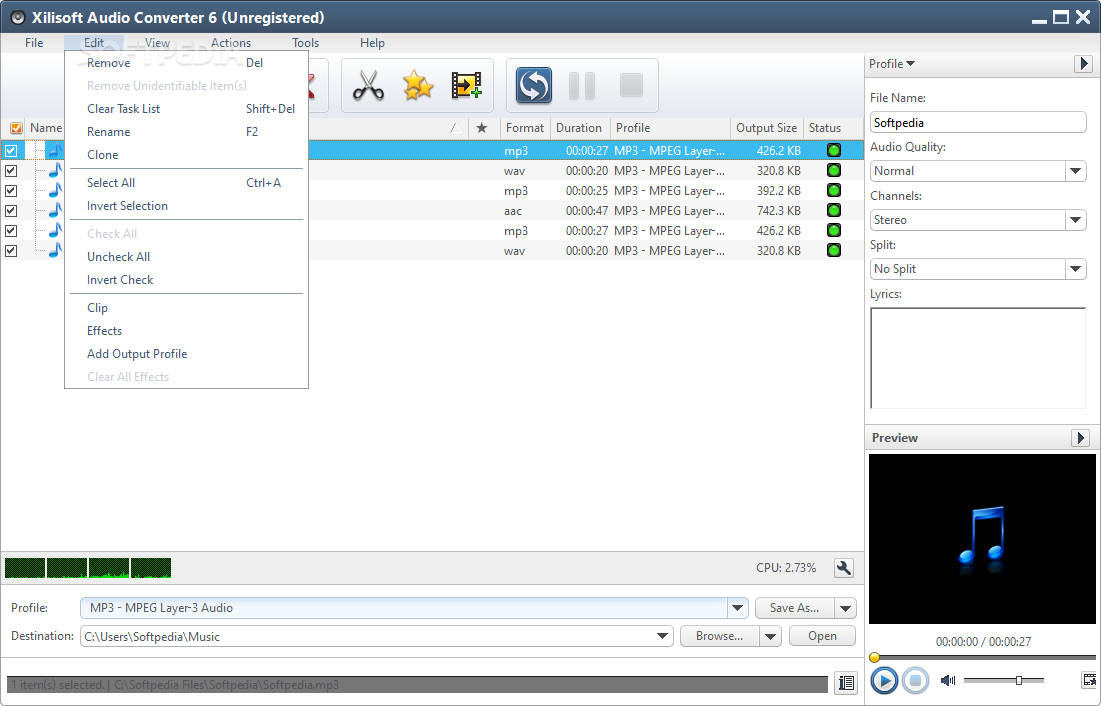The height and width of the screenshot is (706, 1101).
Task: Open the Help menu
Action: 372,43
